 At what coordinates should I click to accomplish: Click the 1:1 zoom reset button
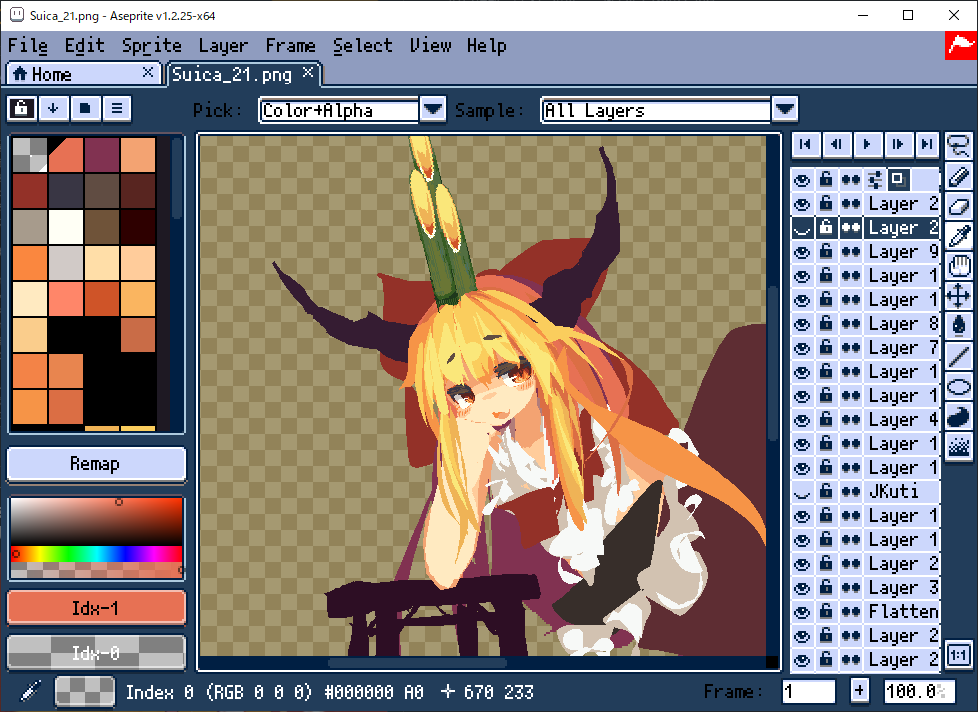(959, 655)
